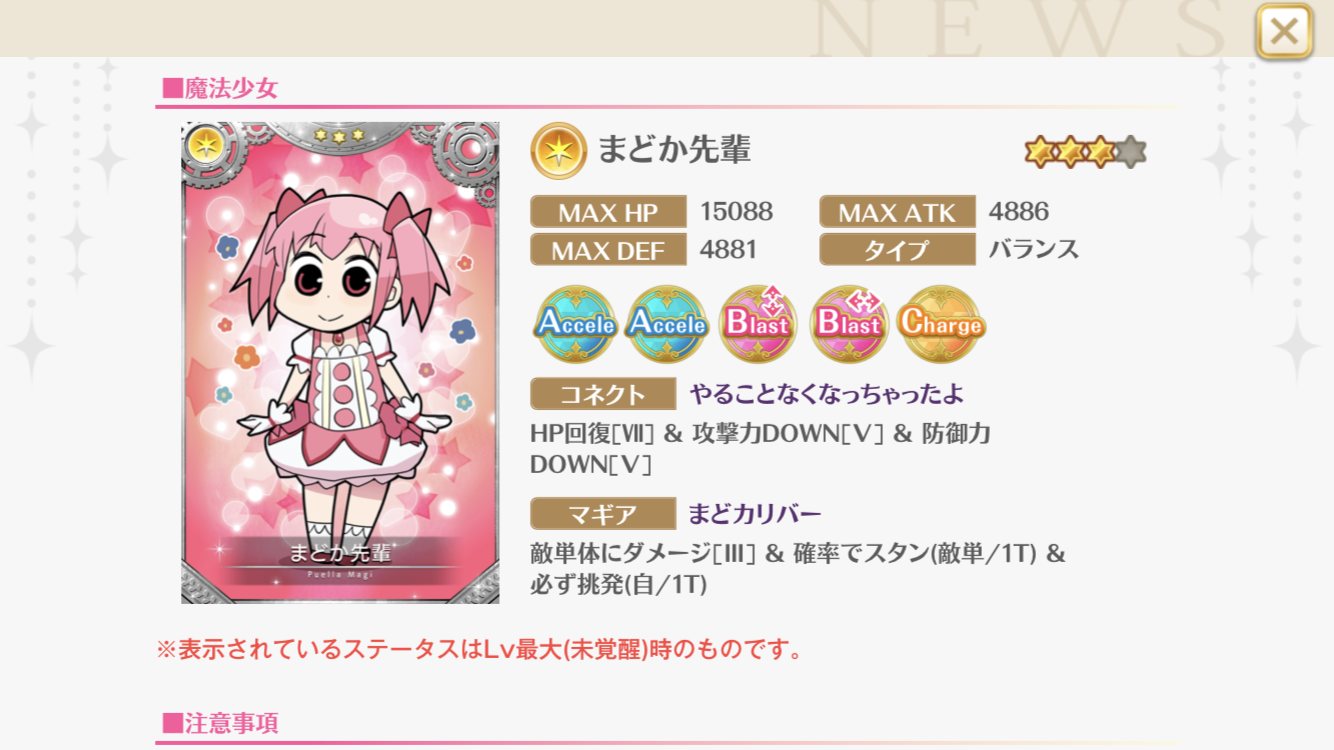The width and height of the screenshot is (1334, 750).
Task: Click the 魔法少女 section heading
Action: 220,88
